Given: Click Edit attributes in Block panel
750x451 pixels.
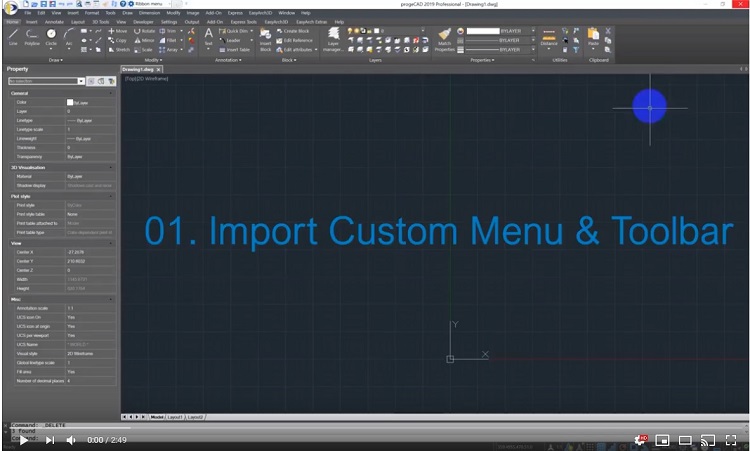Looking at the screenshot, I should (294, 49).
